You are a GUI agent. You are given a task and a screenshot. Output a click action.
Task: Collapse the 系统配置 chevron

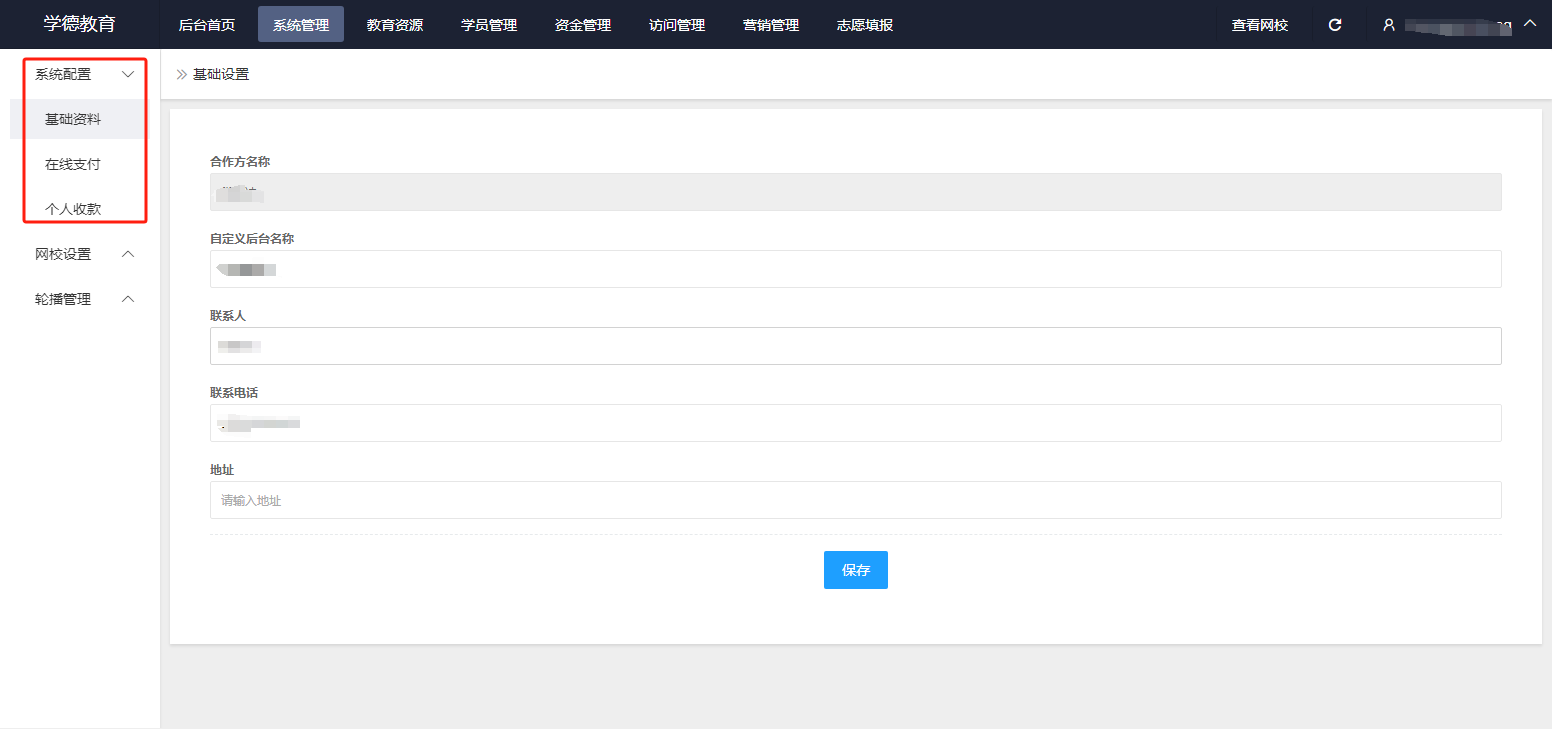128,74
